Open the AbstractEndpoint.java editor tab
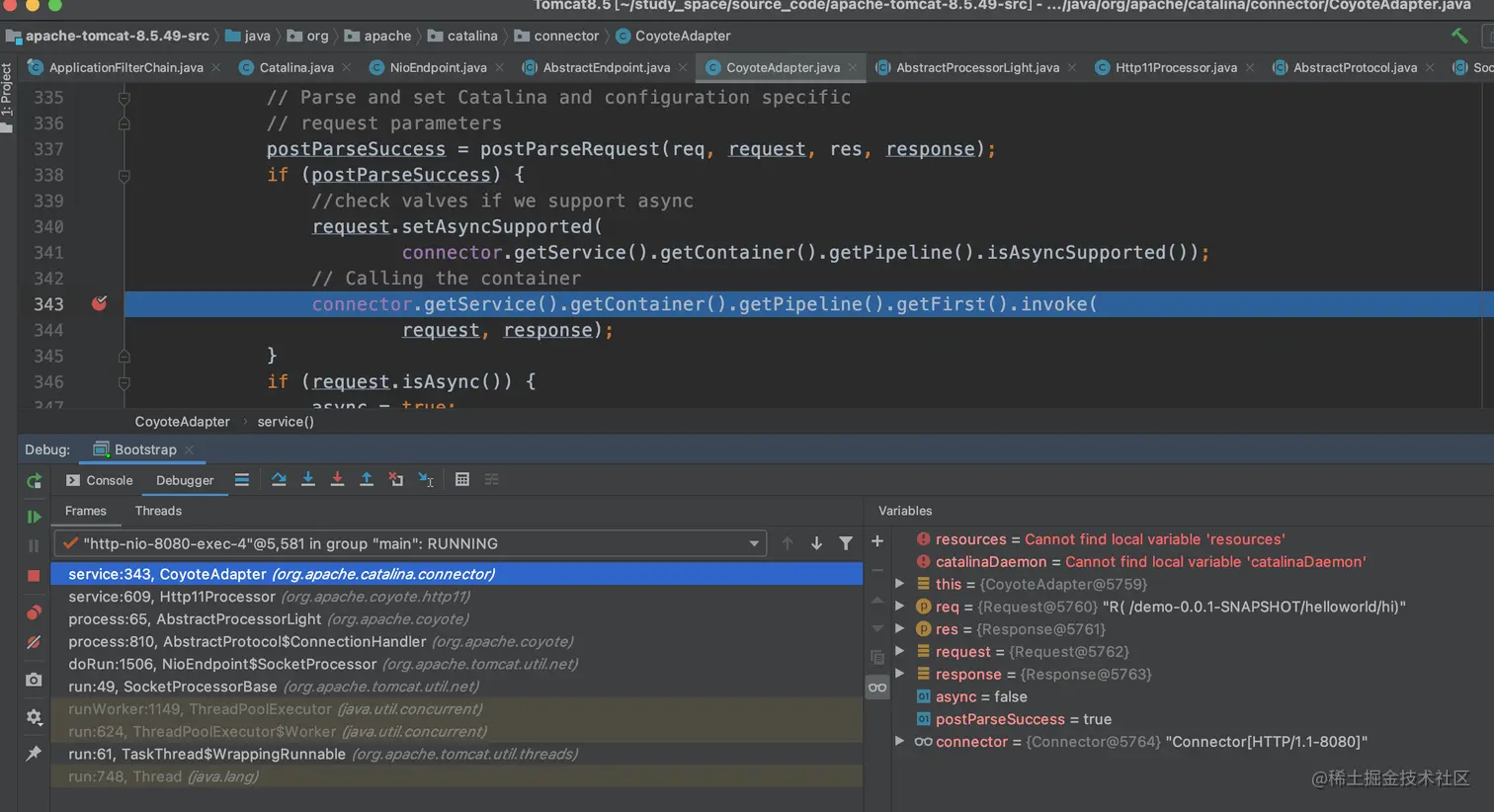The height and width of the screenshot is (812, 1494). pyautogui.click(x=606, y=67)
